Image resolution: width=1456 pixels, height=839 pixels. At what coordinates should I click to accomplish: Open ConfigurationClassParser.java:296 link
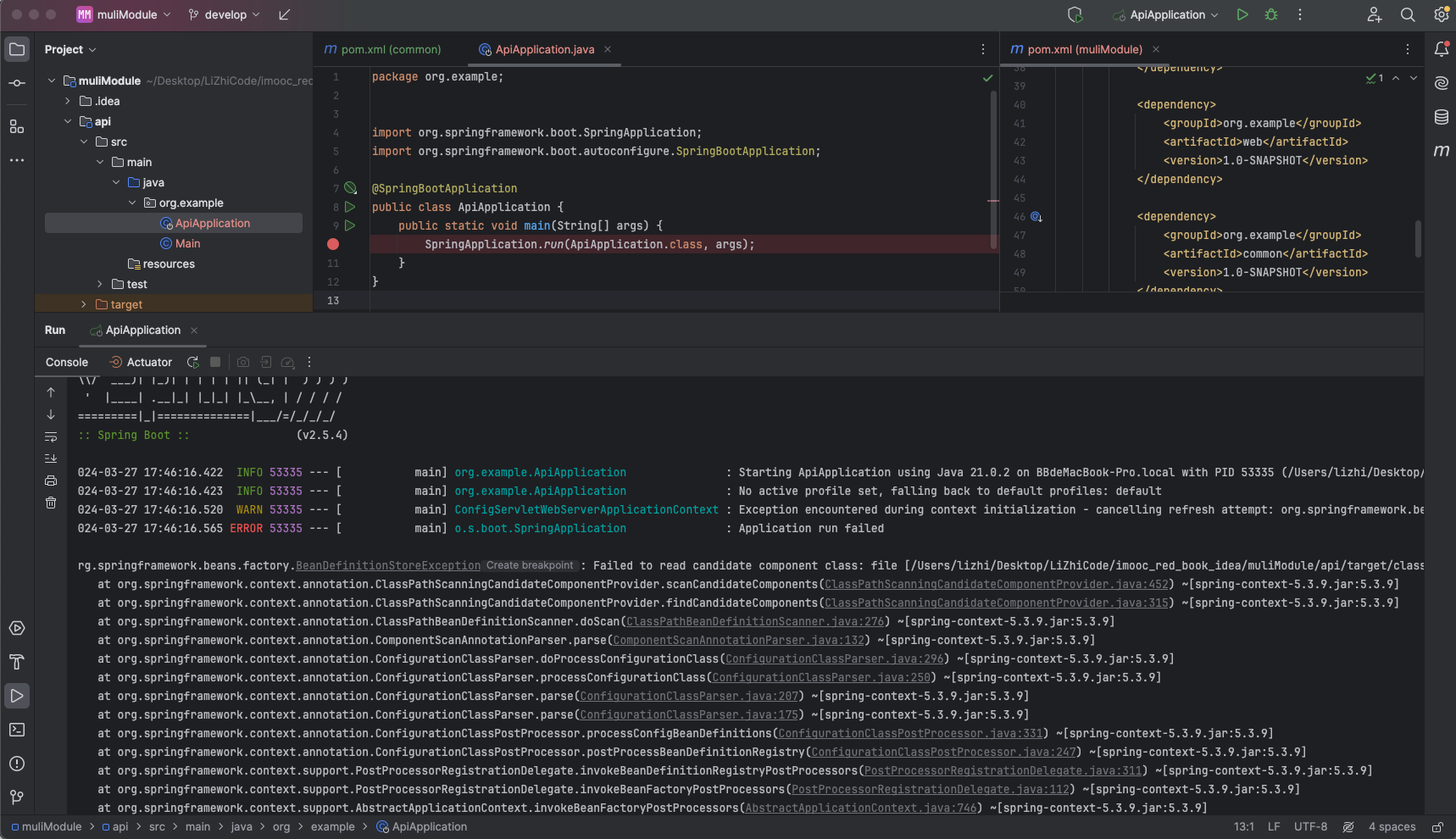coord(835,658)
